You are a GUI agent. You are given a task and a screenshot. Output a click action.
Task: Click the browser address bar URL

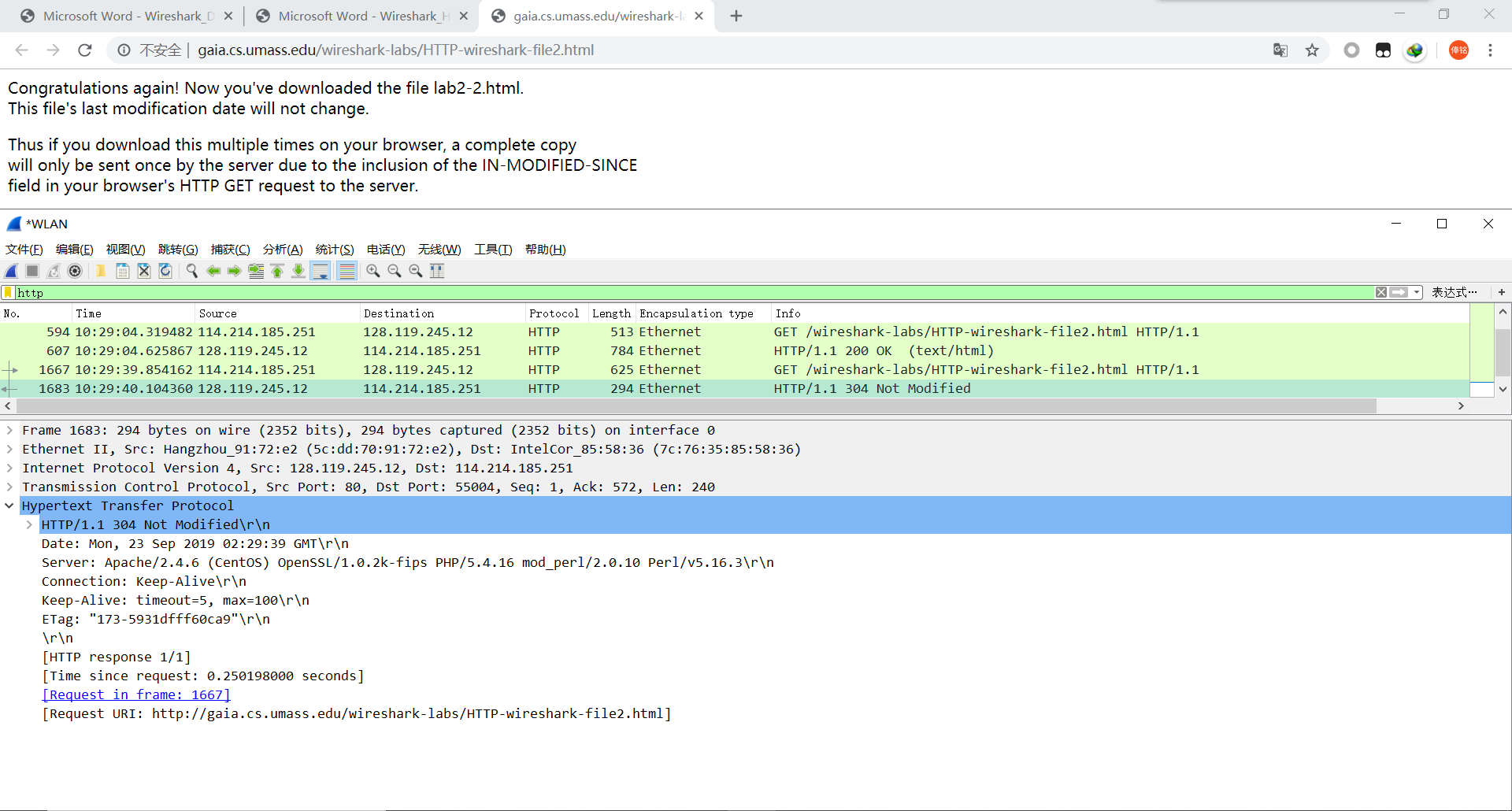[x=395, y=50]
